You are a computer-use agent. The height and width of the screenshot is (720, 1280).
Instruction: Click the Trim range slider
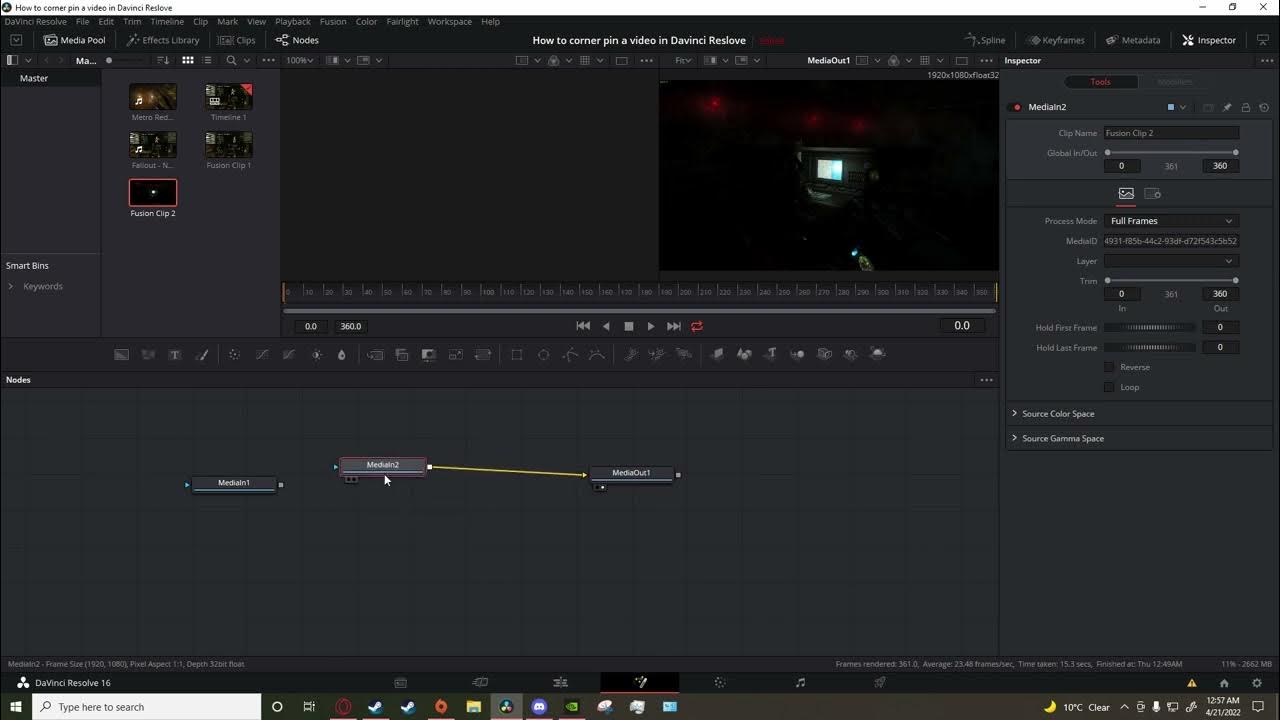tap(1171, 281)
